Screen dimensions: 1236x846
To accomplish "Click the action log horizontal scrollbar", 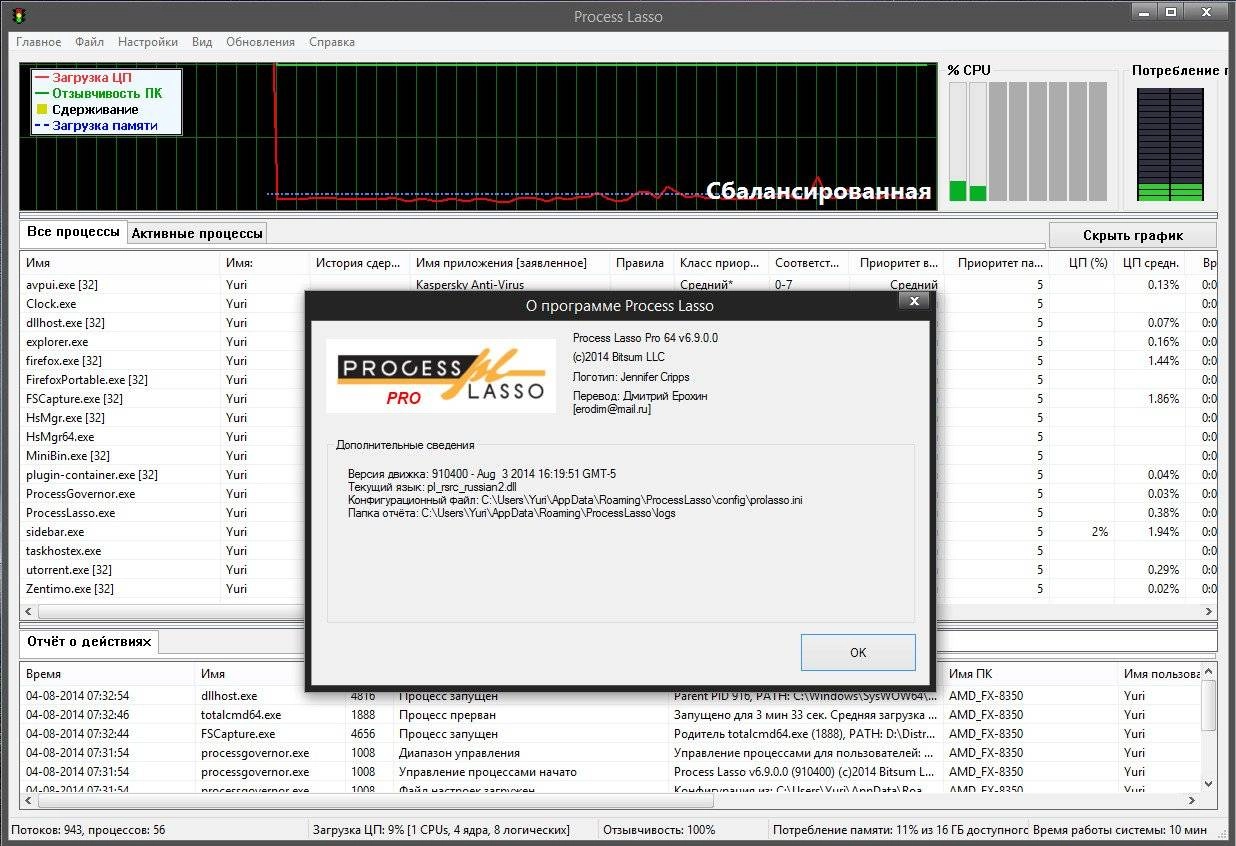I will point(610,801).
